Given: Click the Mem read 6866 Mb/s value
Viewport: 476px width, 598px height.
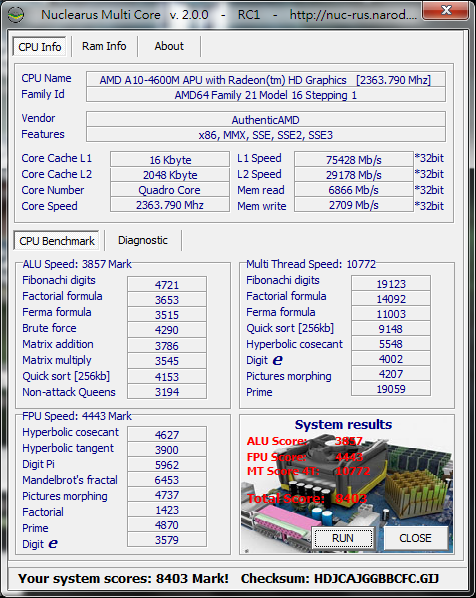Looking at the screenshot, I should [x=354, y=190].
